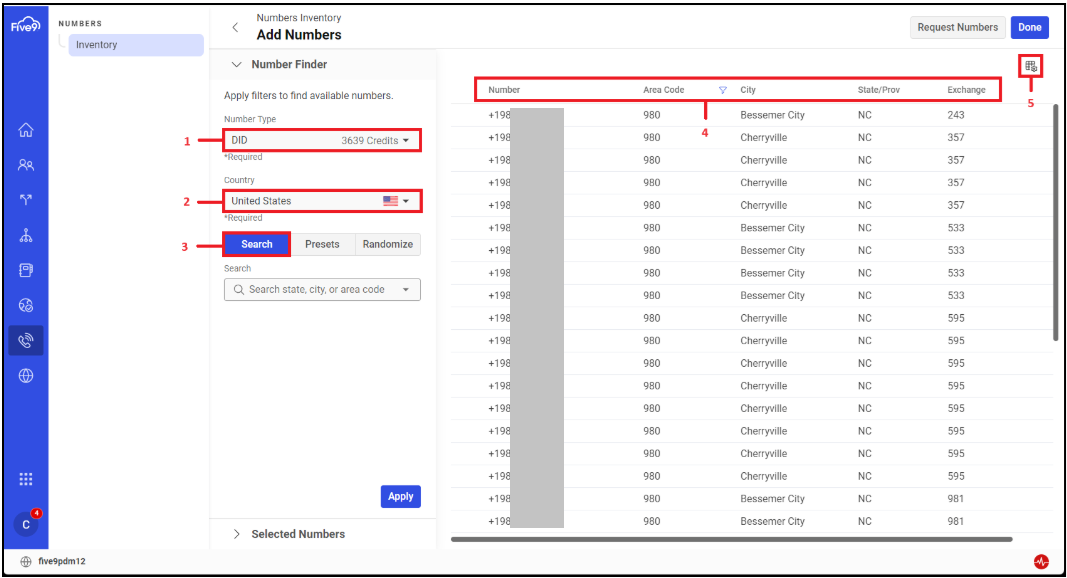1067x578 pixels.
Task: Click the Numbers Inventory breadcrumb
Action: [299, 18]
